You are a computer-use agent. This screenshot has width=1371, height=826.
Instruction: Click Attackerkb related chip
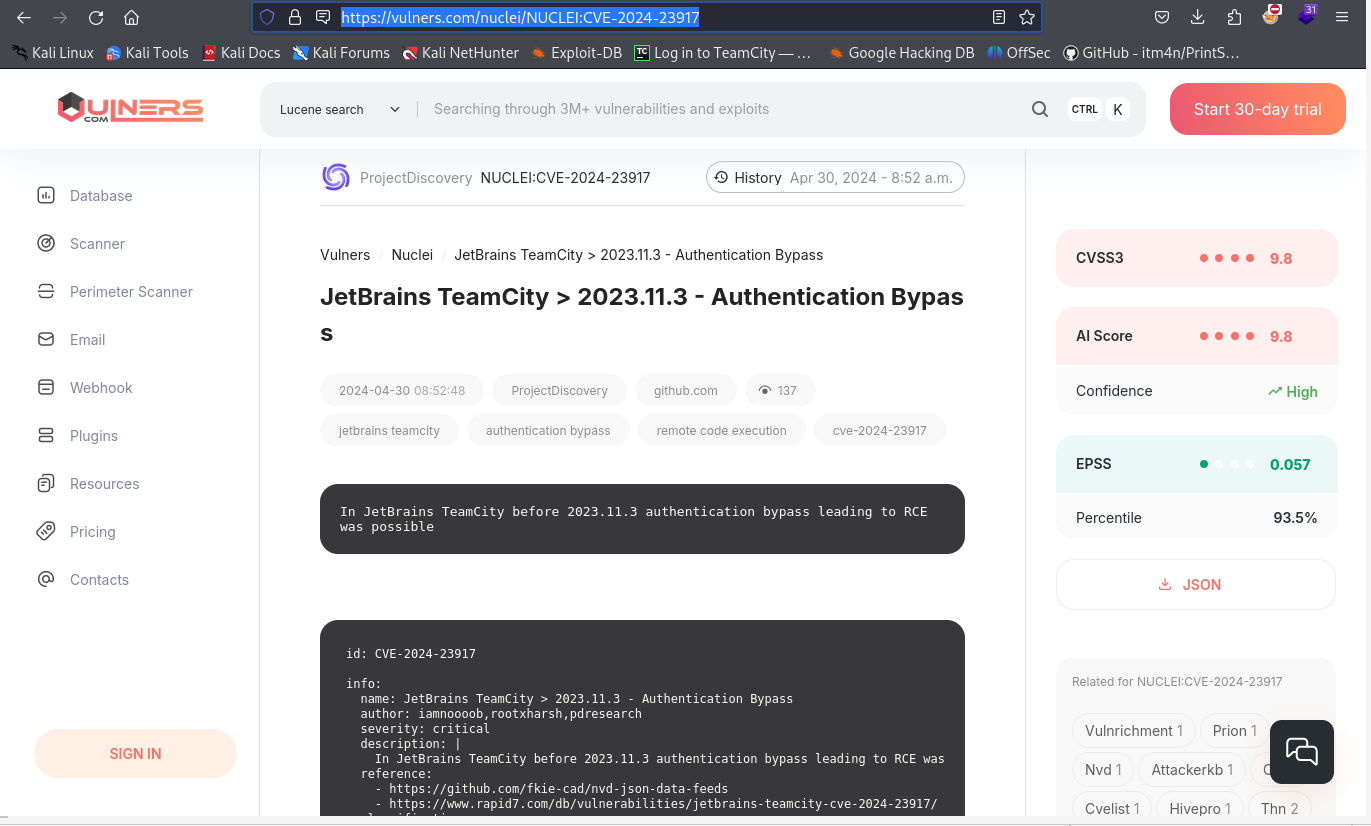[1192, 770]
